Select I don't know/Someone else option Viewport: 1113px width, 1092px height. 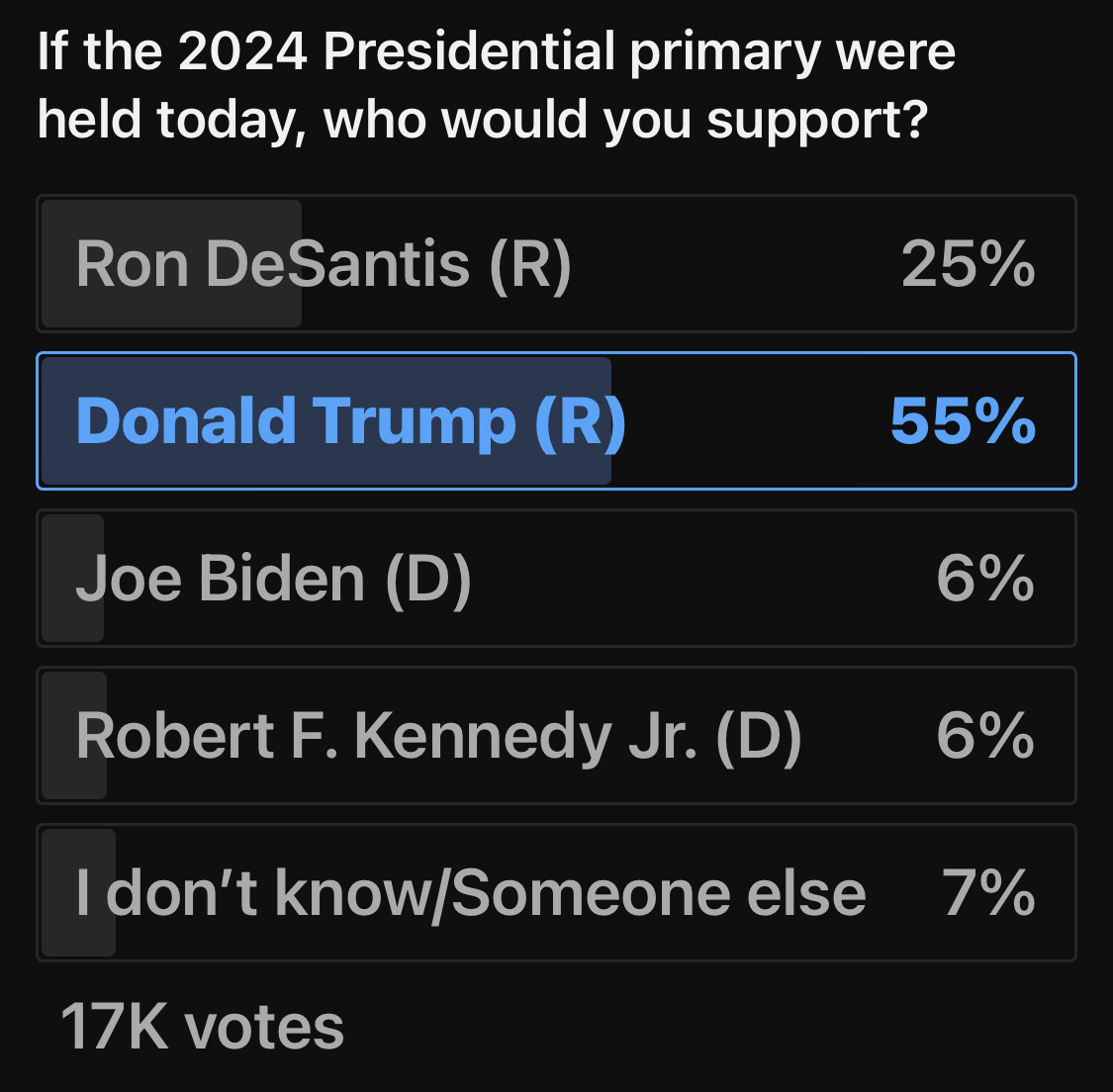556,892
